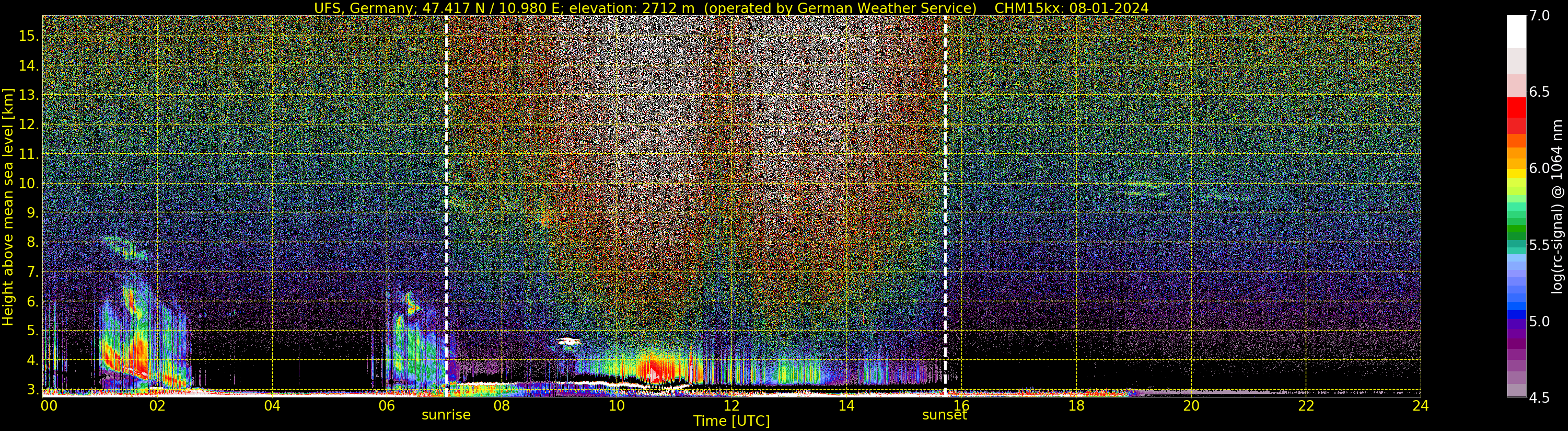Click the '11.' height tick label
This screenshot has width=1568, height=431.
click(29, 154)
